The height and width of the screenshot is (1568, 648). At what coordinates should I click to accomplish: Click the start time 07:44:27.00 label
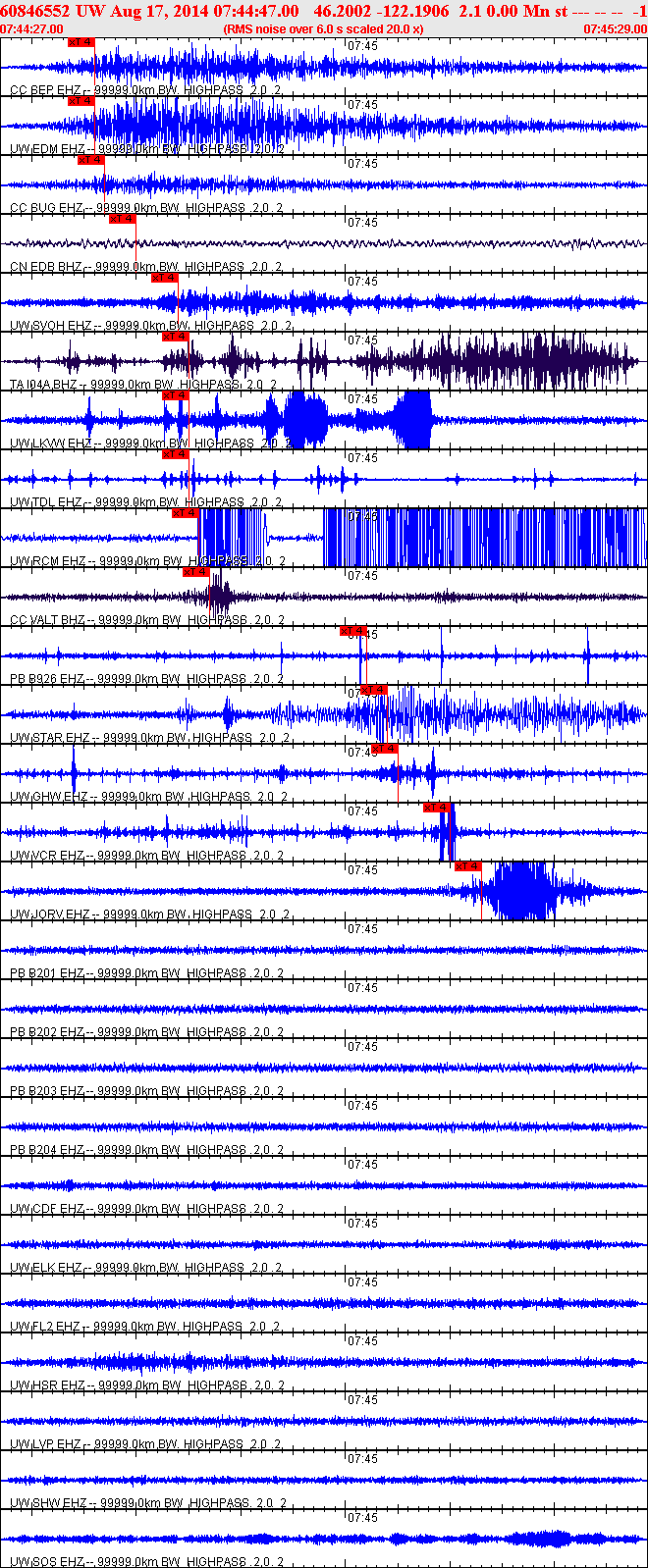coord(32,29)
